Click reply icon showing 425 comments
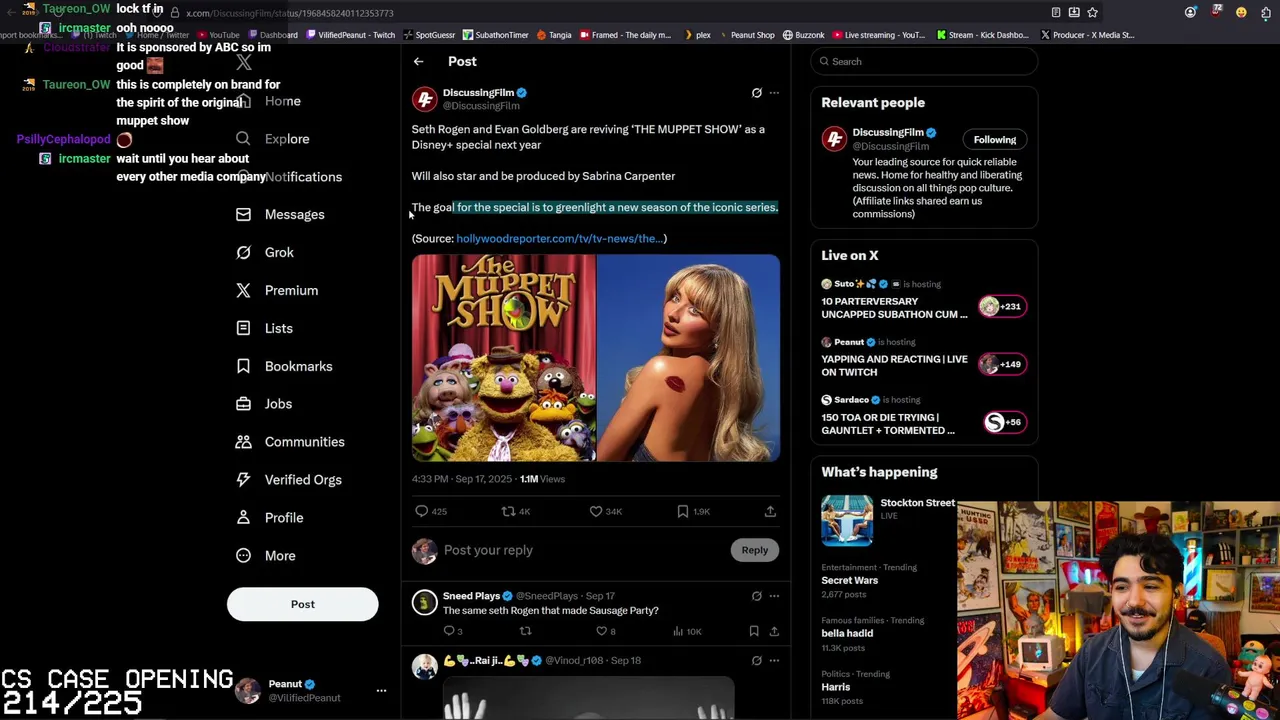 pos(431,512)
